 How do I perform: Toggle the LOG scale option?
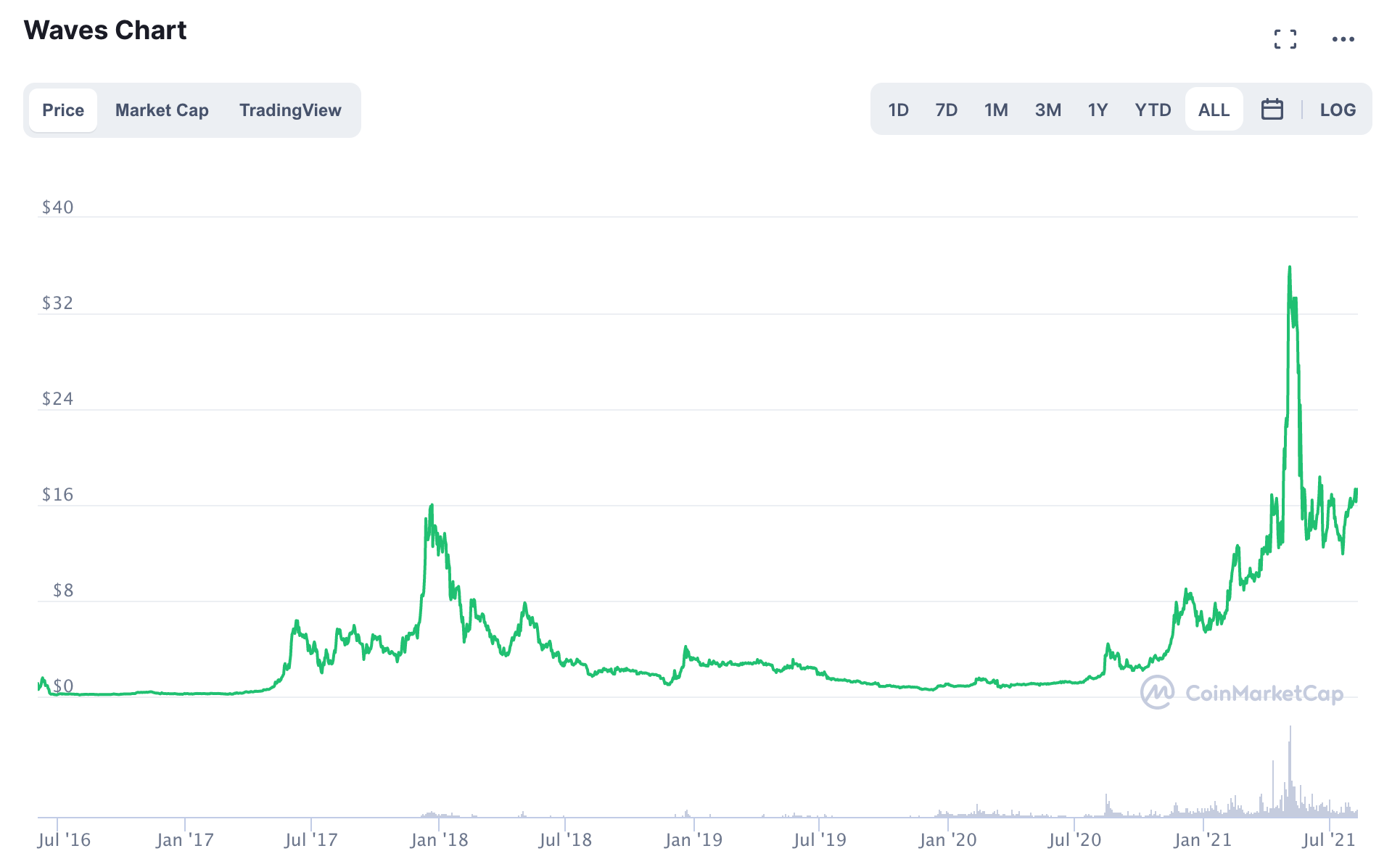tap(1337, 110)
